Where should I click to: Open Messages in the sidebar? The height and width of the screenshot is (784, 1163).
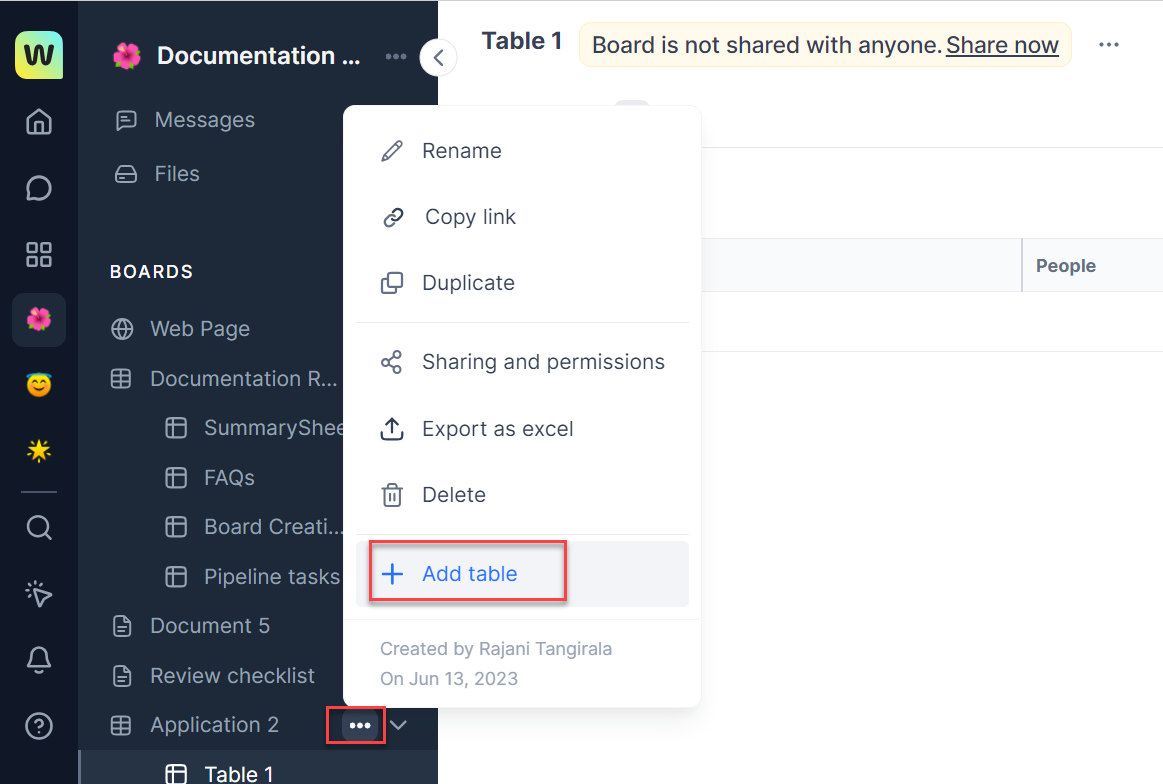[x=204, y=120]
